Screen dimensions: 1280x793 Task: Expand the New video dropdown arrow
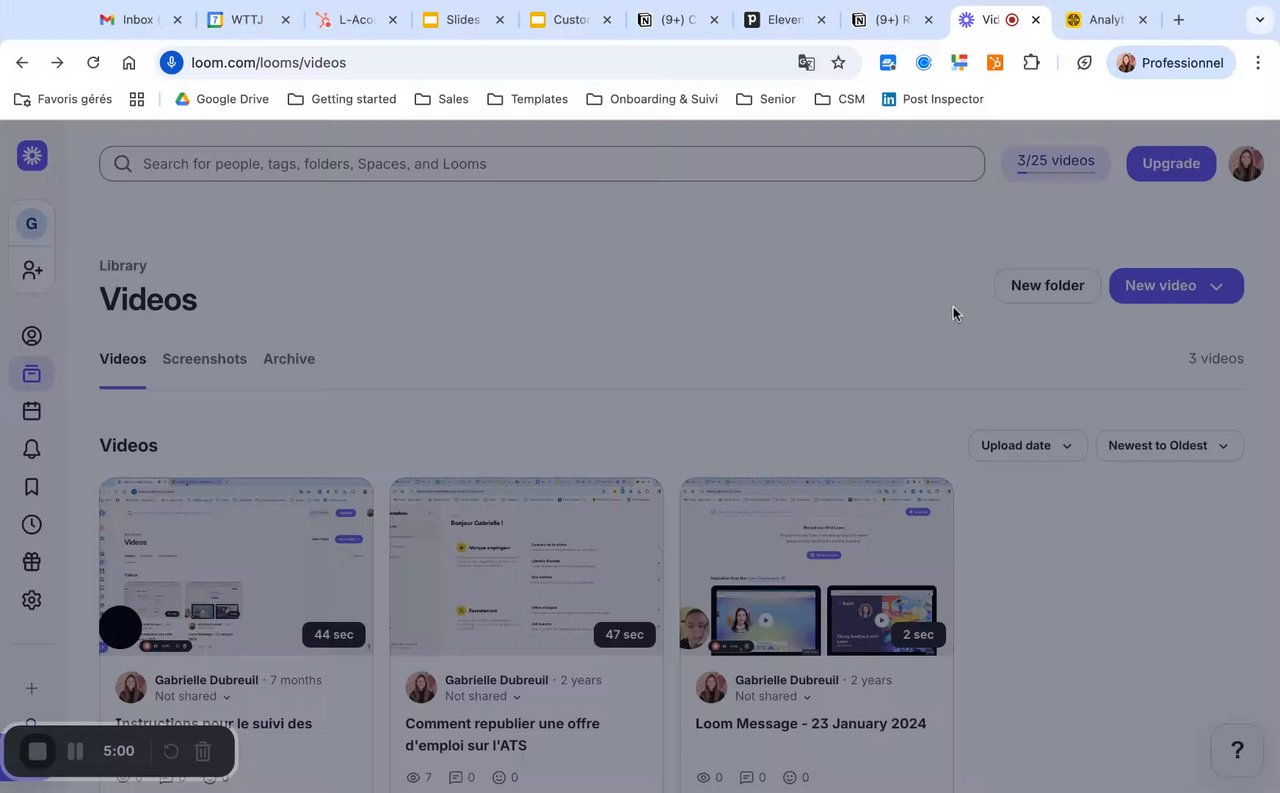point(1217,286)
